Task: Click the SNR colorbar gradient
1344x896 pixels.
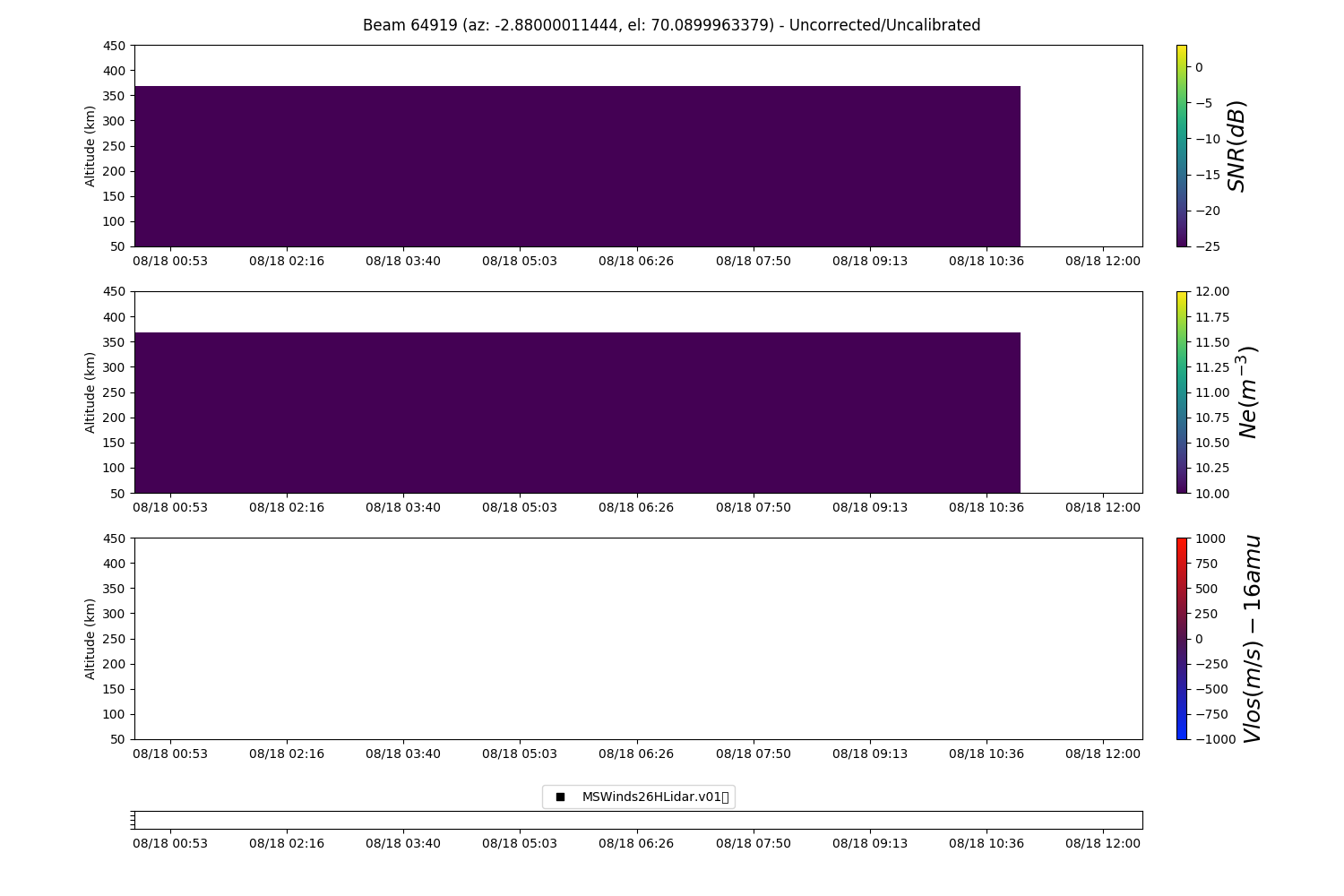Action: [1181, 145]
